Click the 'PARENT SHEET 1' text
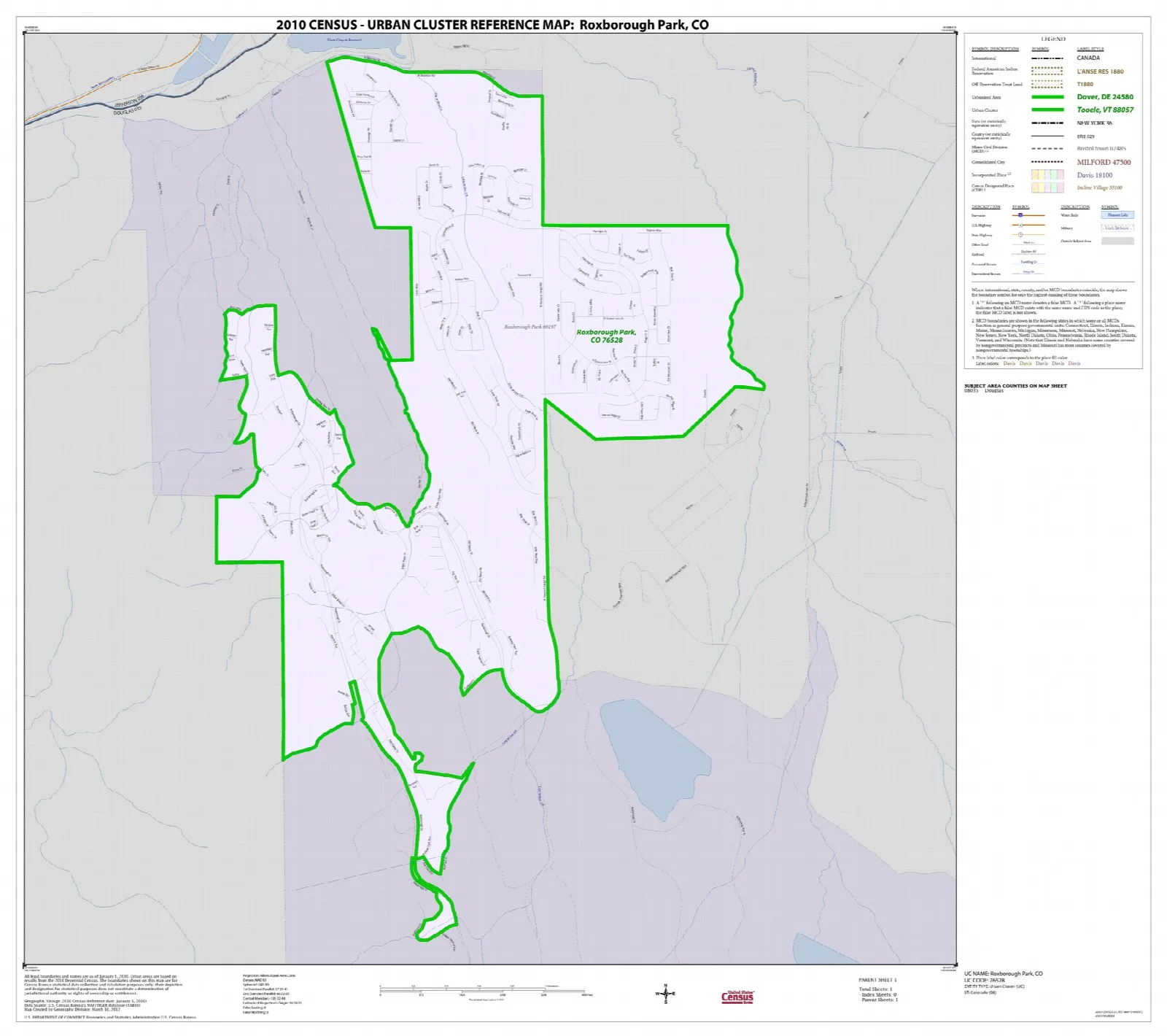The width and height of the screenshot is (1167, 1036). [877, 981]
